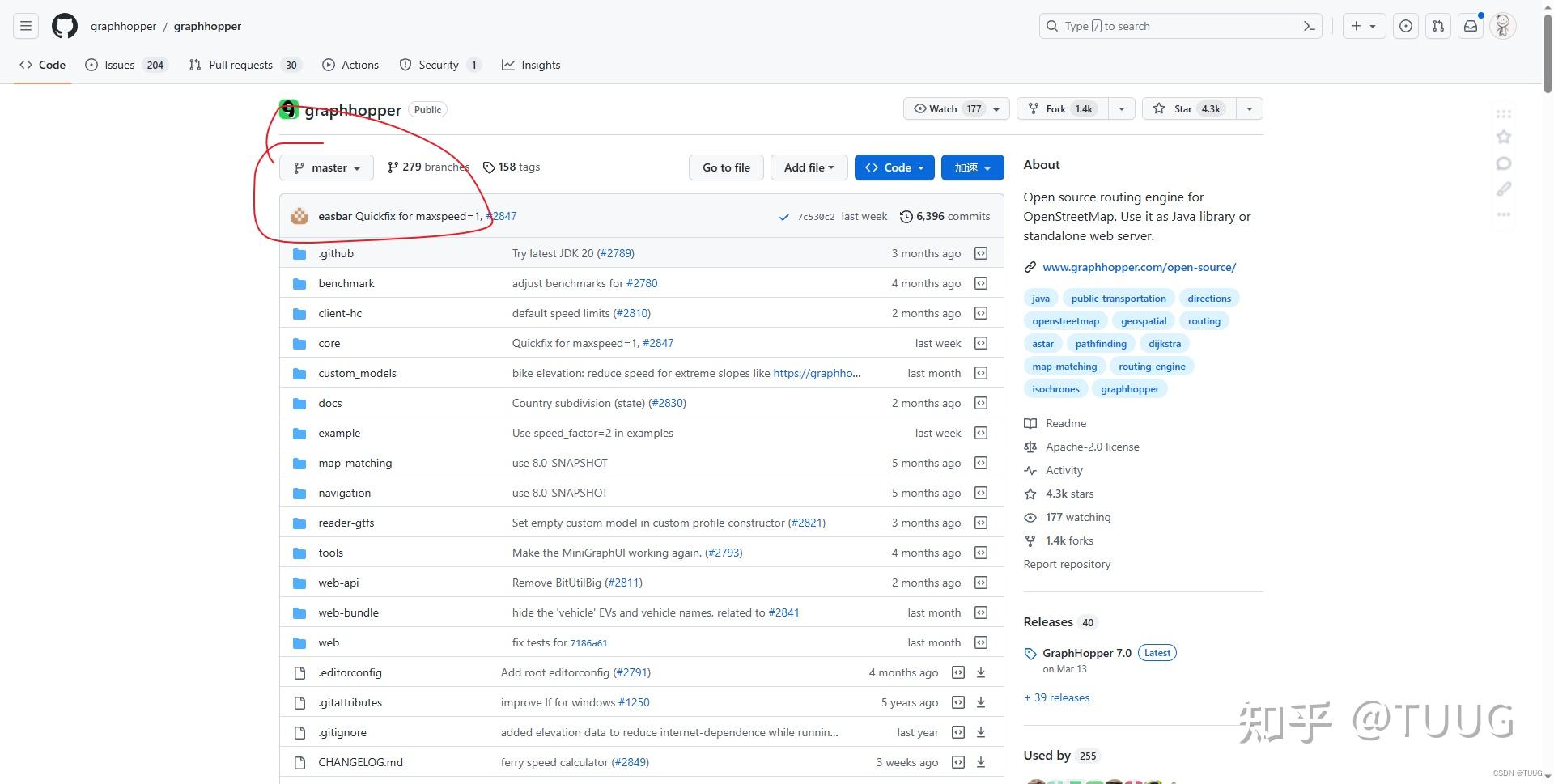Click the Go to file button
This screenshot has height=784, width=1554.
726,167
